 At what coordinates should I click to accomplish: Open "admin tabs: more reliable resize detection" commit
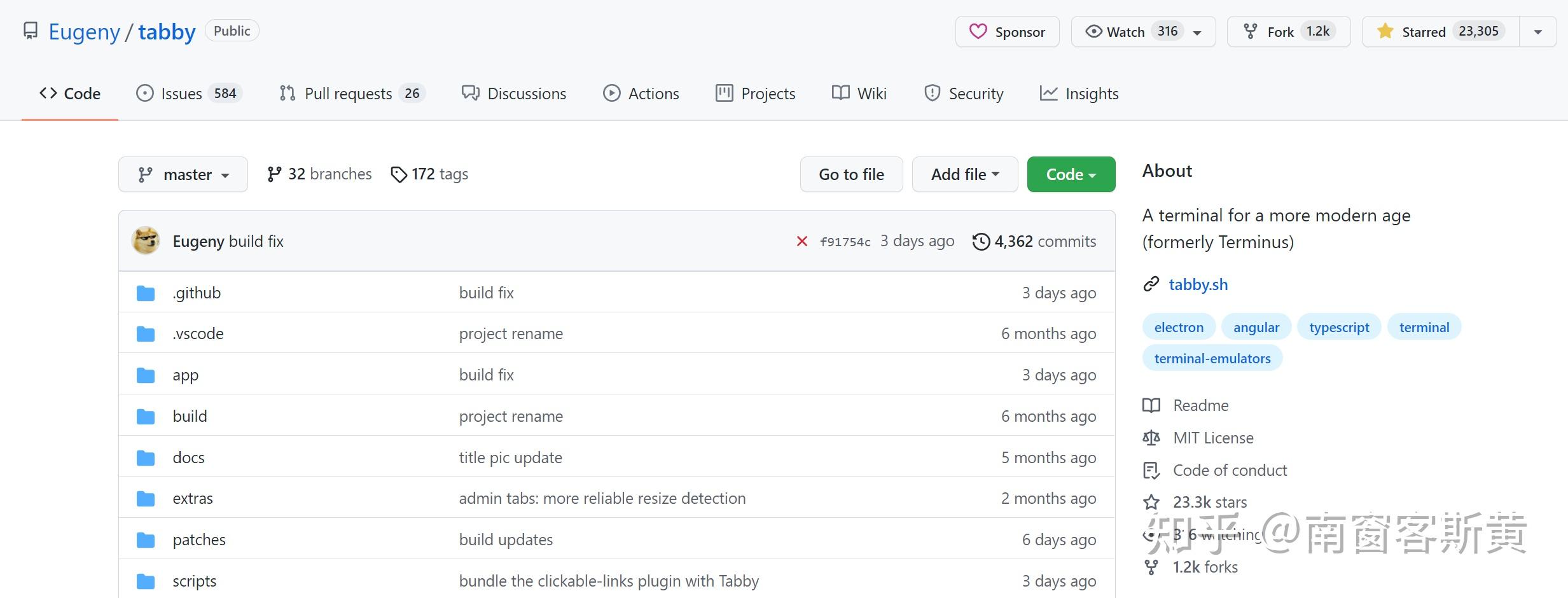coord(602,498)
